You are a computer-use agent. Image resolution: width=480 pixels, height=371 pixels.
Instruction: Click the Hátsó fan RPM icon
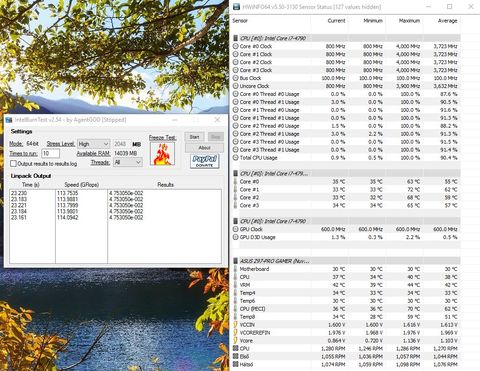pos(235,364)
